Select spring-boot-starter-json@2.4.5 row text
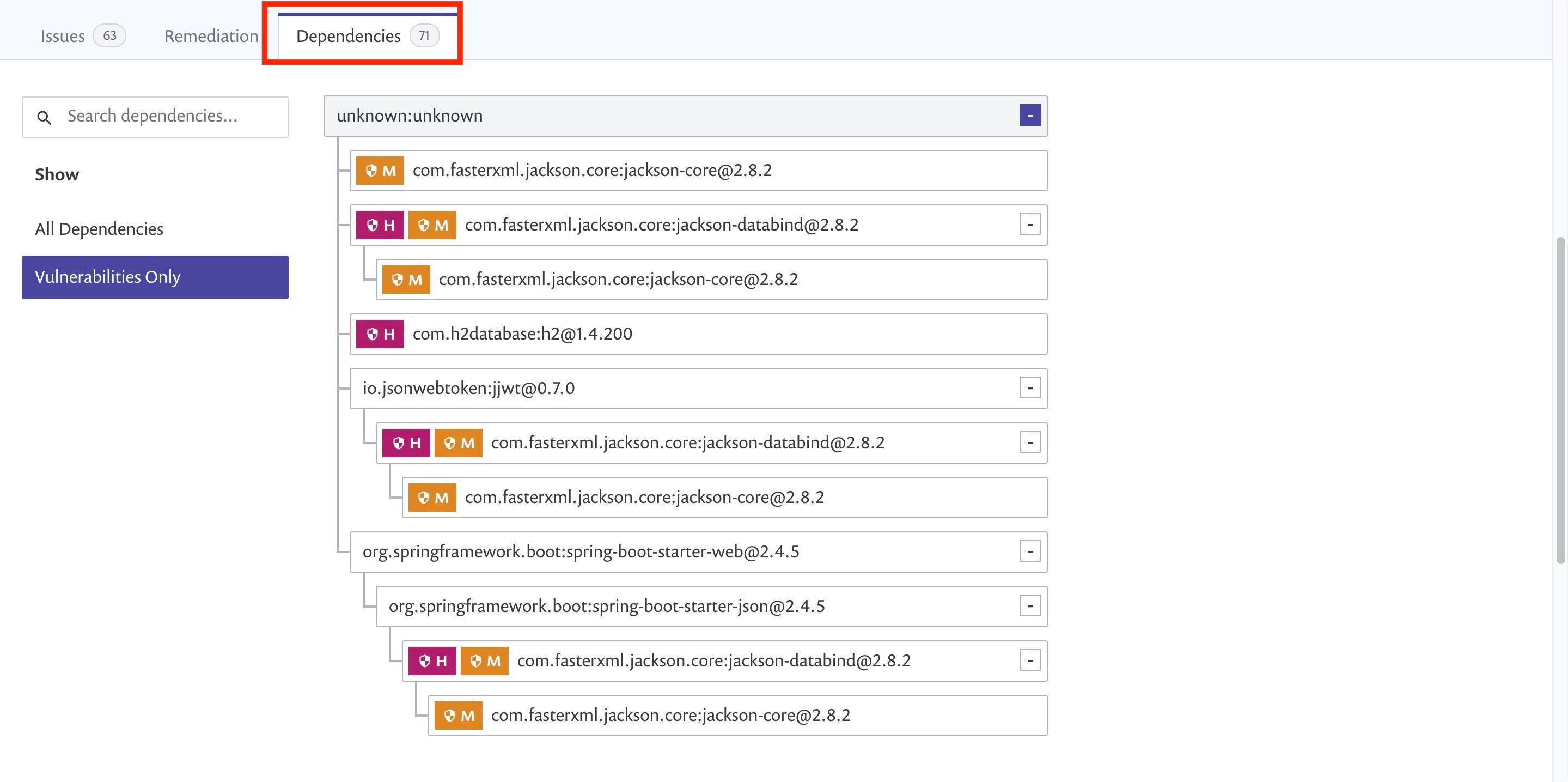This screenshot has height=782, width=1568. (607, 606)
